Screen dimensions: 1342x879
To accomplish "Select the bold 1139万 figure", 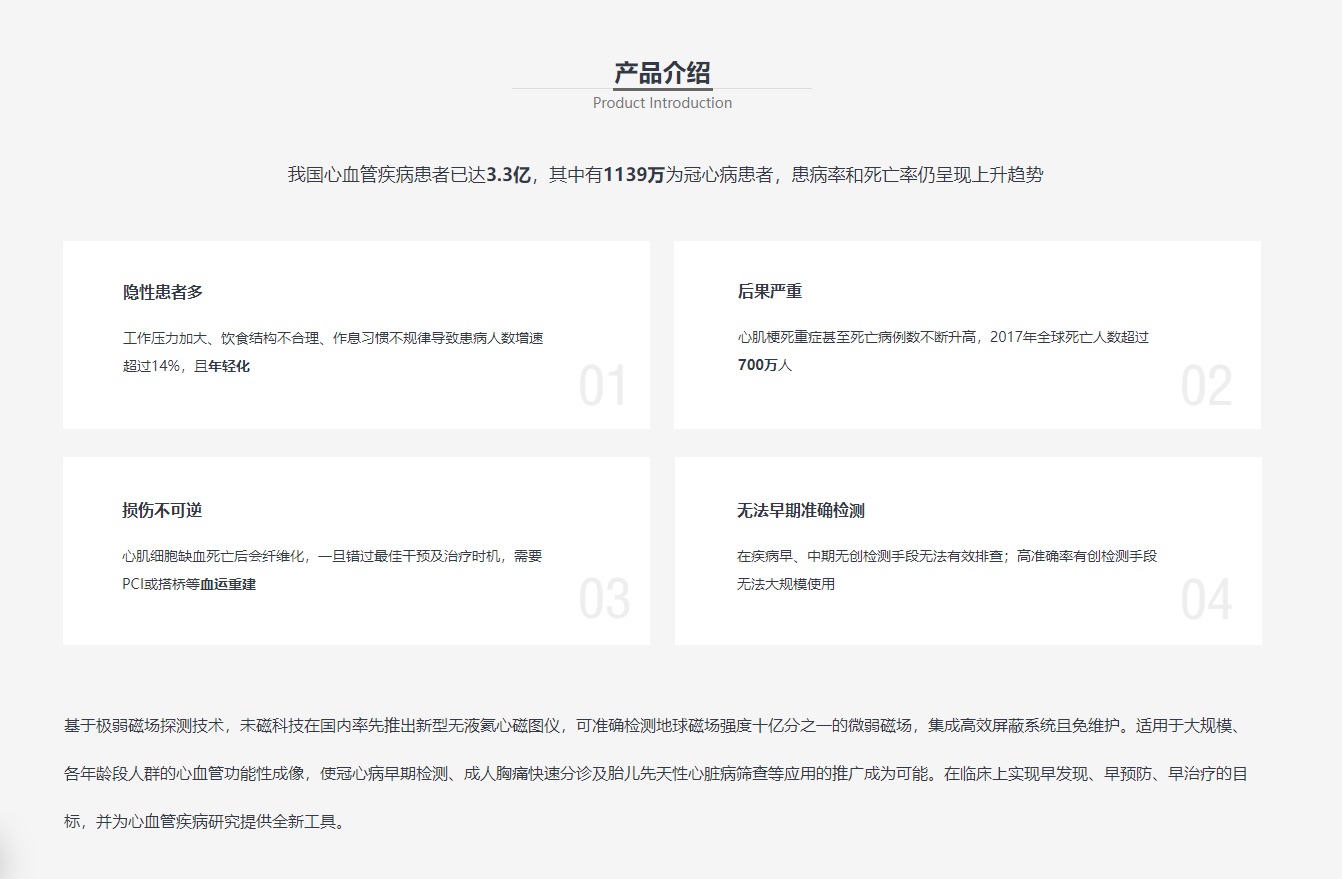I will click(x=634, y=175).
